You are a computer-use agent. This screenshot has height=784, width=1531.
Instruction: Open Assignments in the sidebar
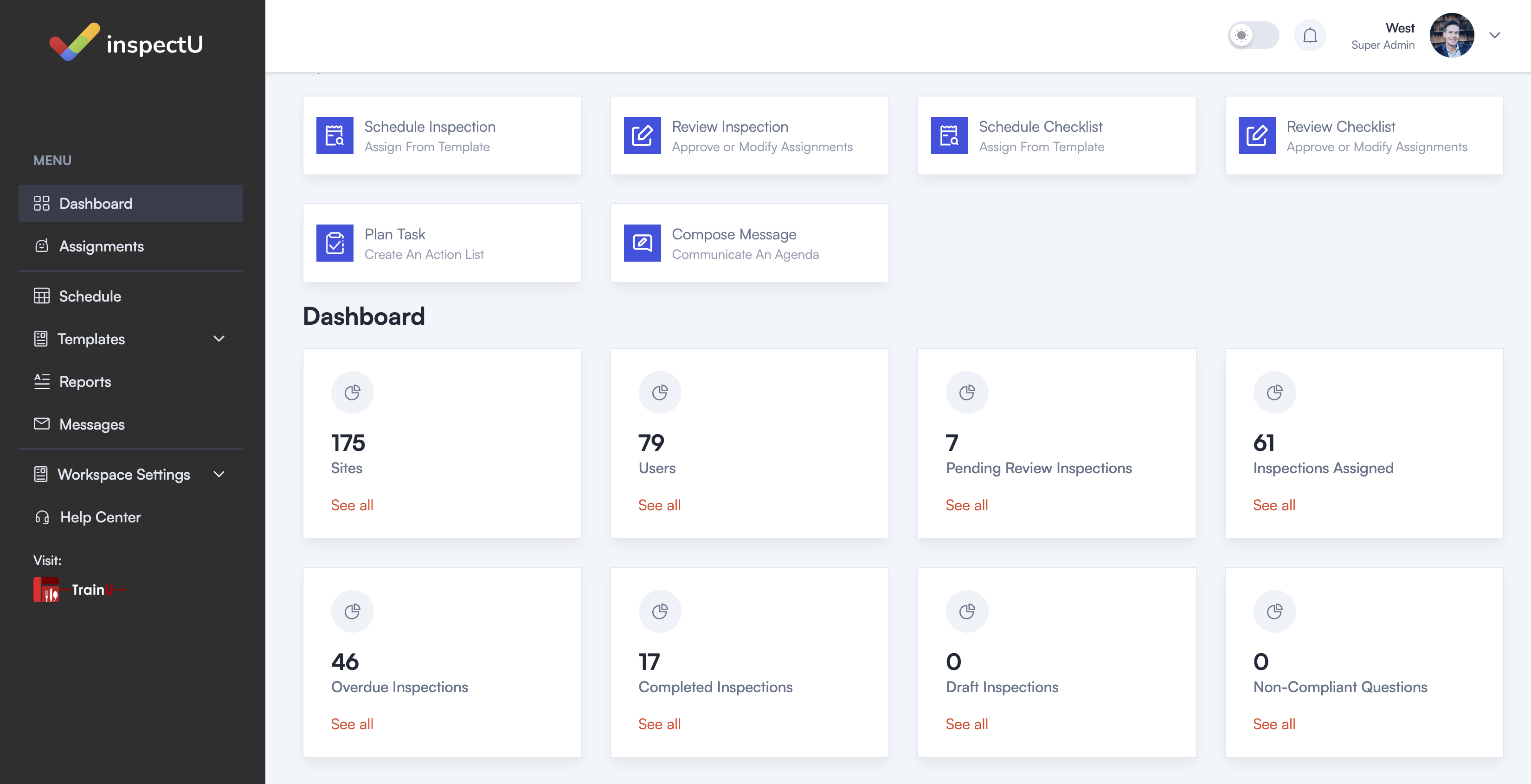pyautogui.click(x=101, y=246)
